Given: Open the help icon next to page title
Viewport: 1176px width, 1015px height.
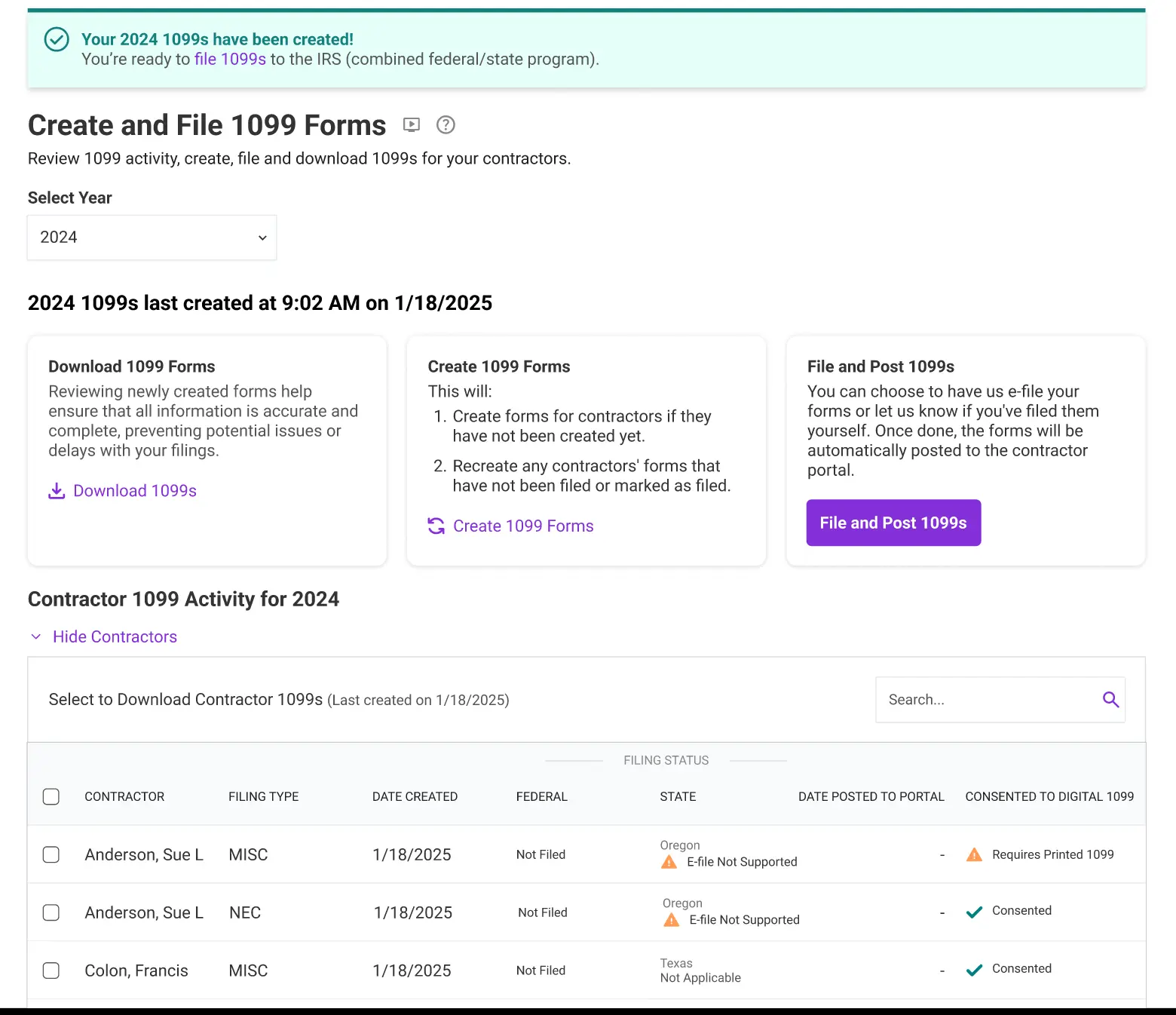Looking at the screenshot, I should (445, 125).
